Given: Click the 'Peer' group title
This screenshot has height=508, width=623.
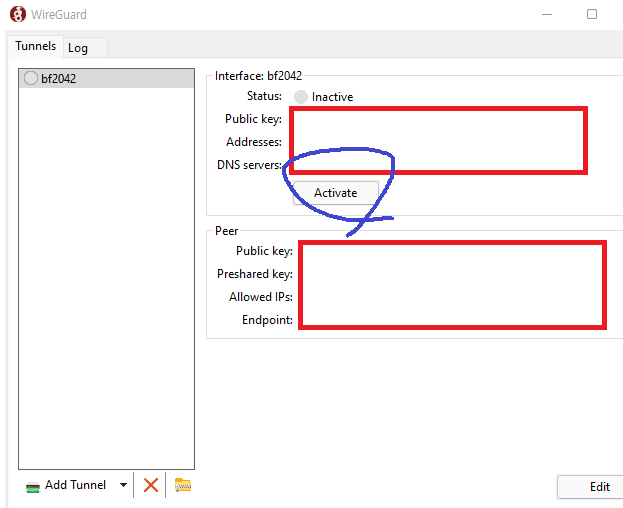Looking at the screenshot, I should (226, 231).
